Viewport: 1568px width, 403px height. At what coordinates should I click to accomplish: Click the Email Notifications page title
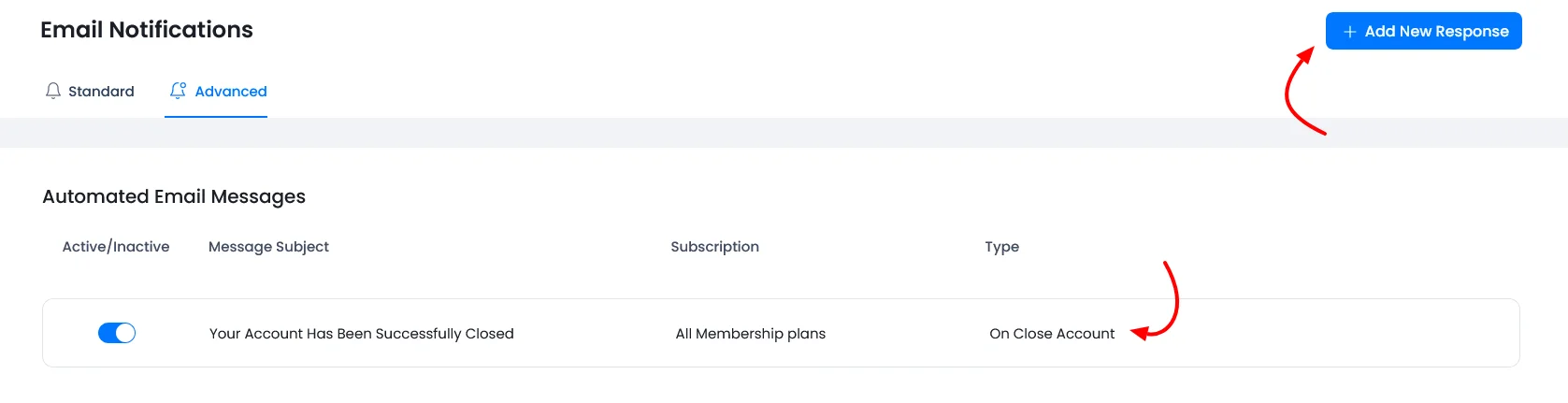point(147,30)
